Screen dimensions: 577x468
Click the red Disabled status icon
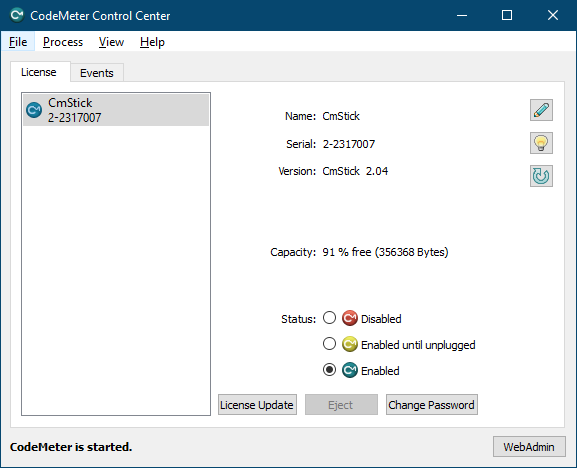point(350,318)
